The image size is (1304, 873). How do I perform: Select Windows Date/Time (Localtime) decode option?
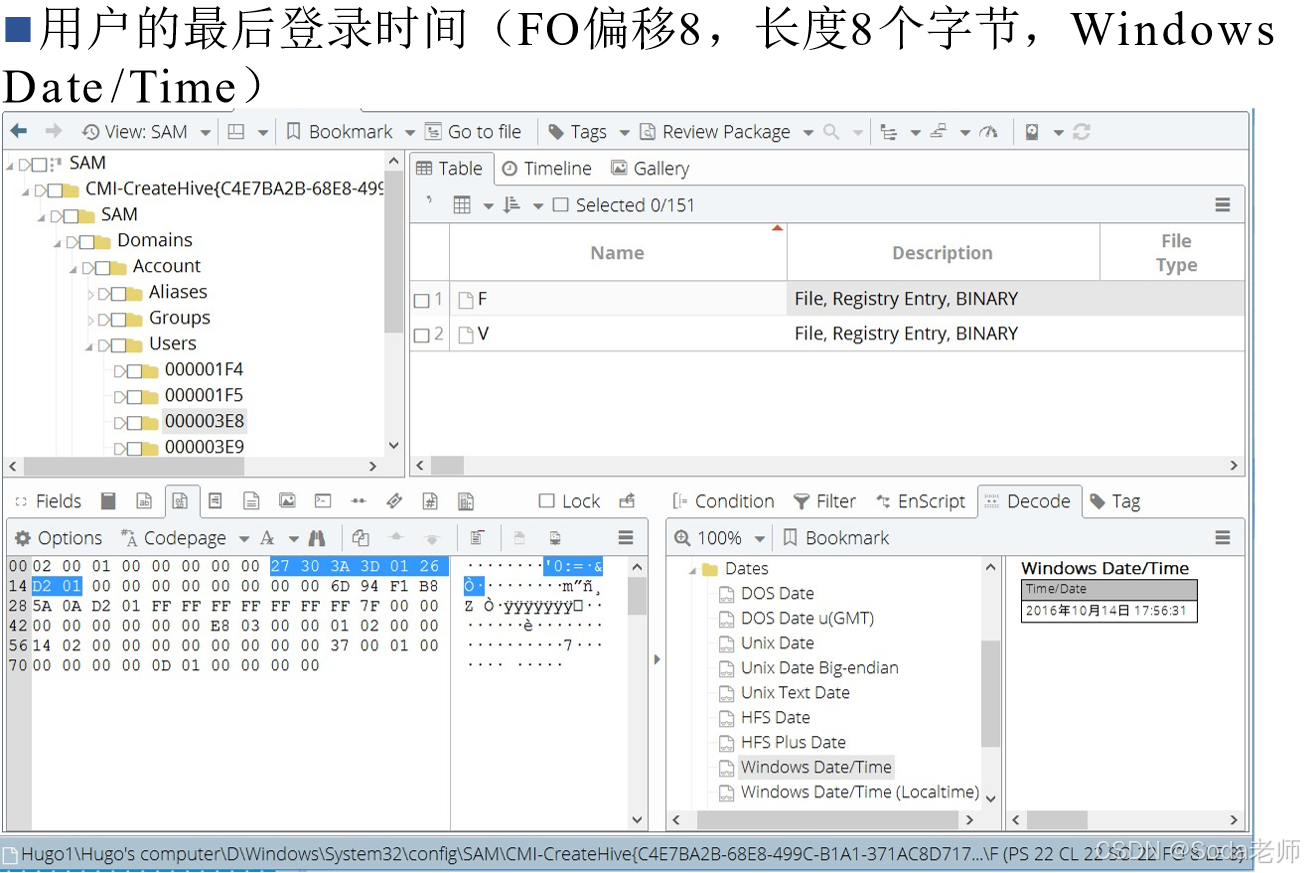[860, 792]
